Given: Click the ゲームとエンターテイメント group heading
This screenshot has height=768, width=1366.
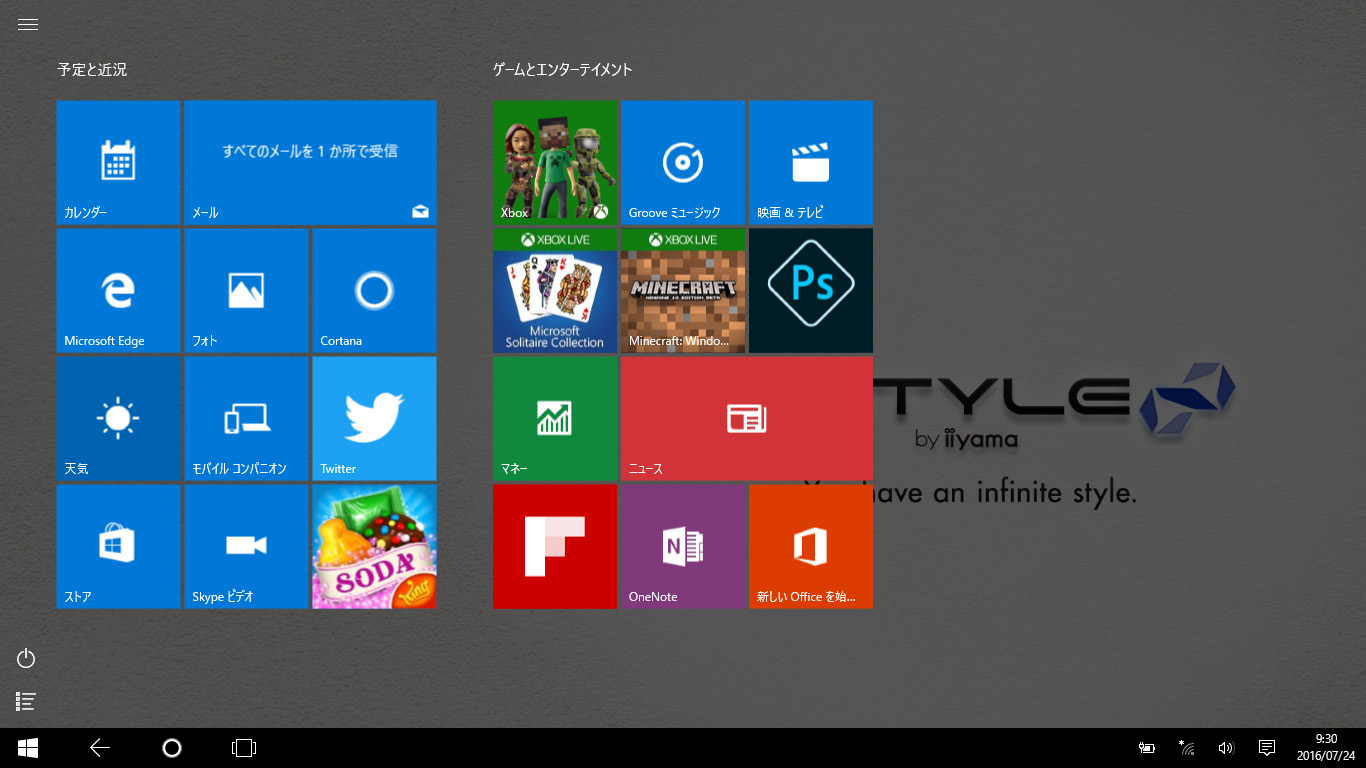Looking at the screenshot, I should 563,70.
